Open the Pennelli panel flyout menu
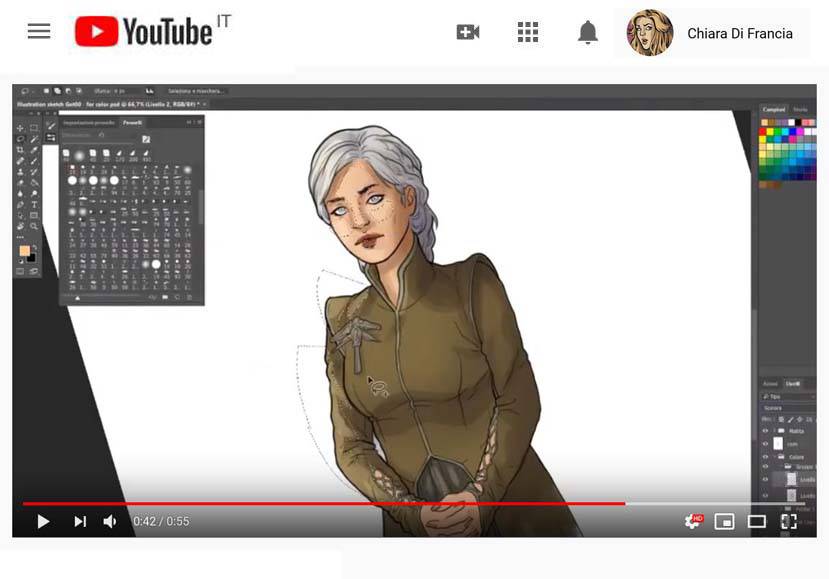 (x=200, y=123)
